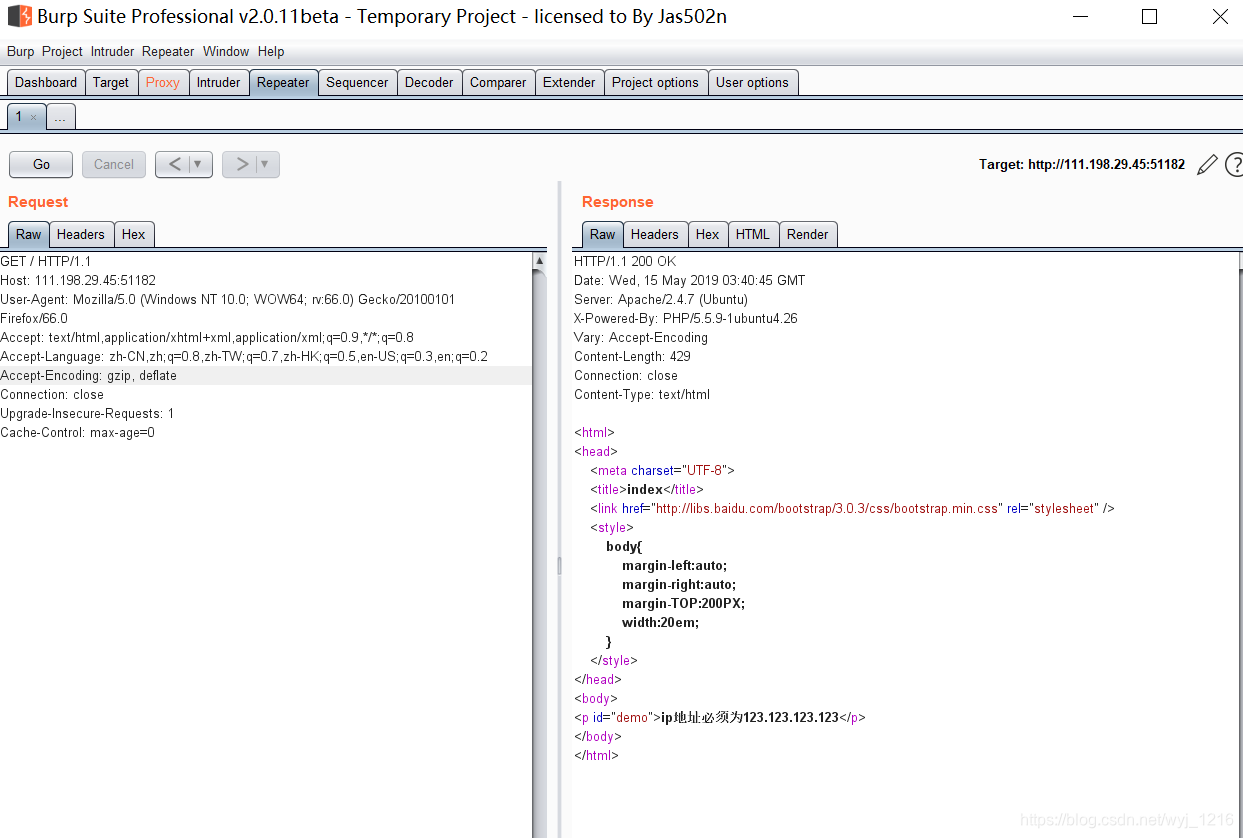The width and height of the screenshot is (1243, 838).
Task: Send the request with Go button
Action: 41,164
